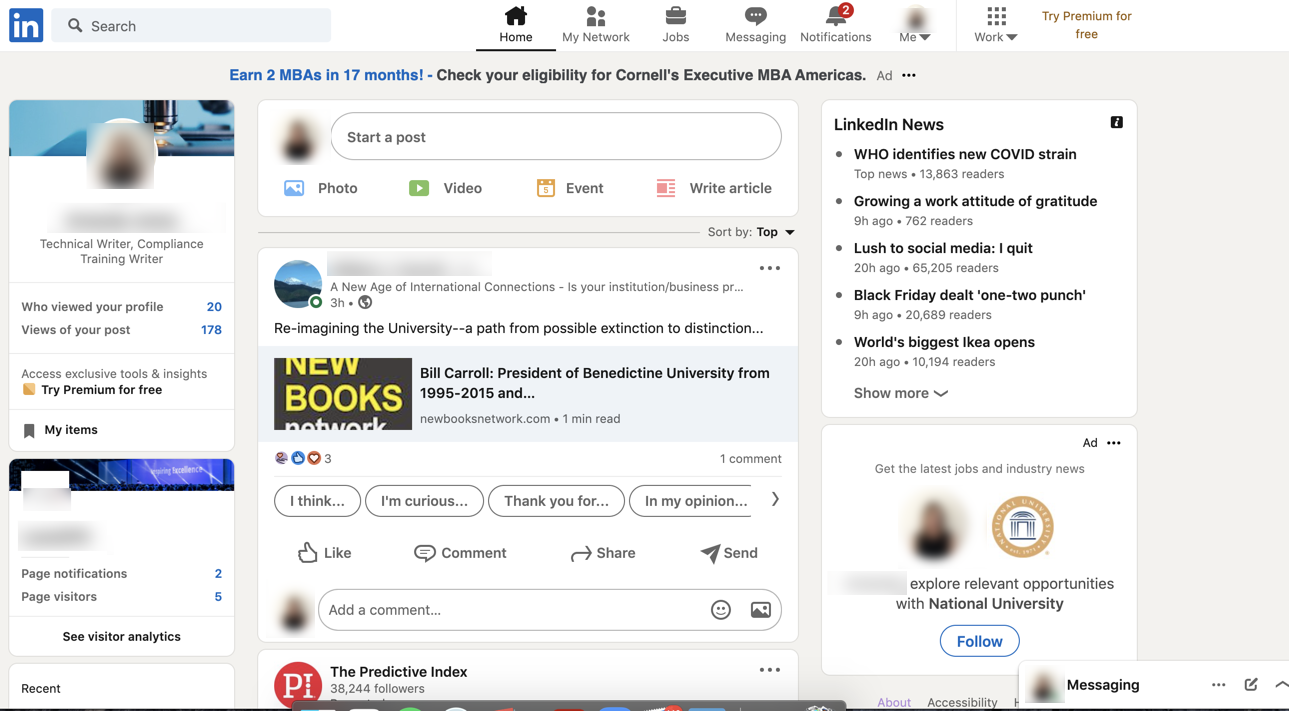Open the LinkedIn logo home icon
This screenshot has height=711, width=1289.
25,25
